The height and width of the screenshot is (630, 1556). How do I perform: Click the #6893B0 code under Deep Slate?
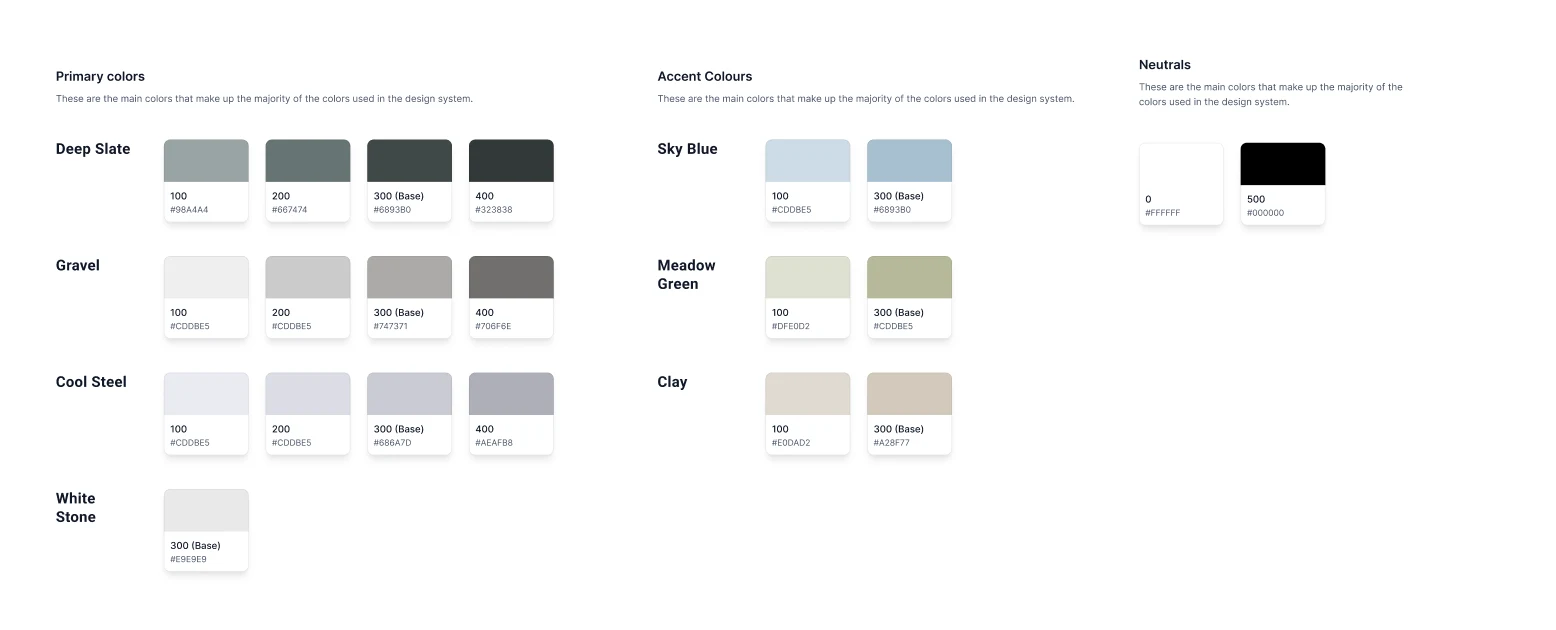click(392, 210)
